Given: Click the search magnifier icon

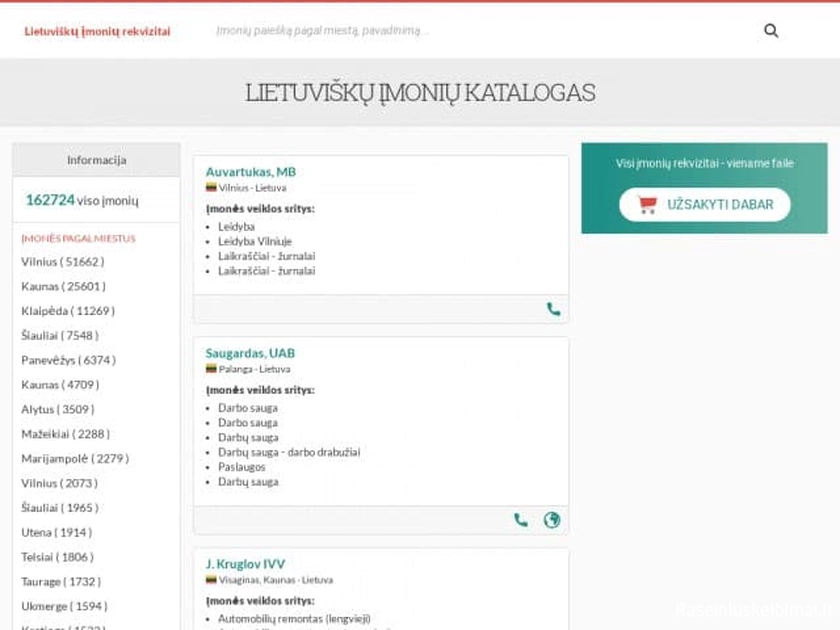Looking at the screenshot, I should pyautogui.click(x=771, y=31).
